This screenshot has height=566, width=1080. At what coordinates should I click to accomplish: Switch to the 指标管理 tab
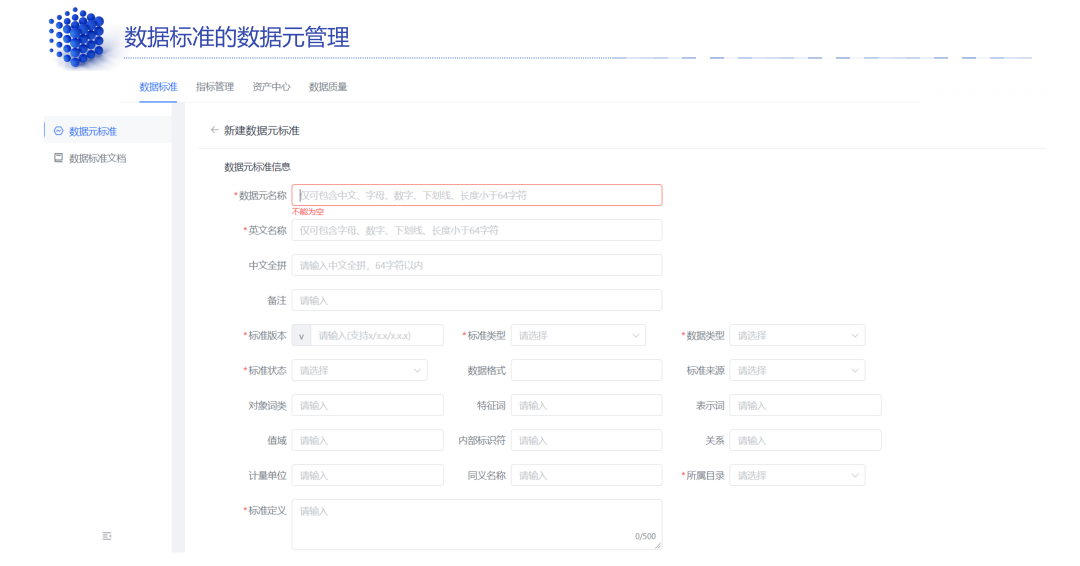pyautogui.click(x=215, y=87)
